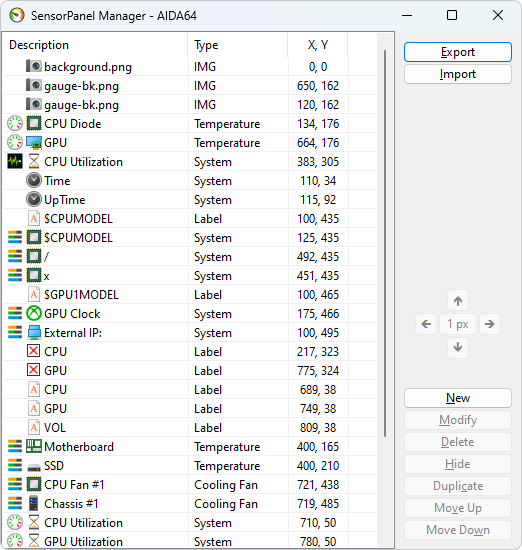This screenshot has width=522, height=550.
Task: Nudge item left with the left arrow
Action: [426, 324]
